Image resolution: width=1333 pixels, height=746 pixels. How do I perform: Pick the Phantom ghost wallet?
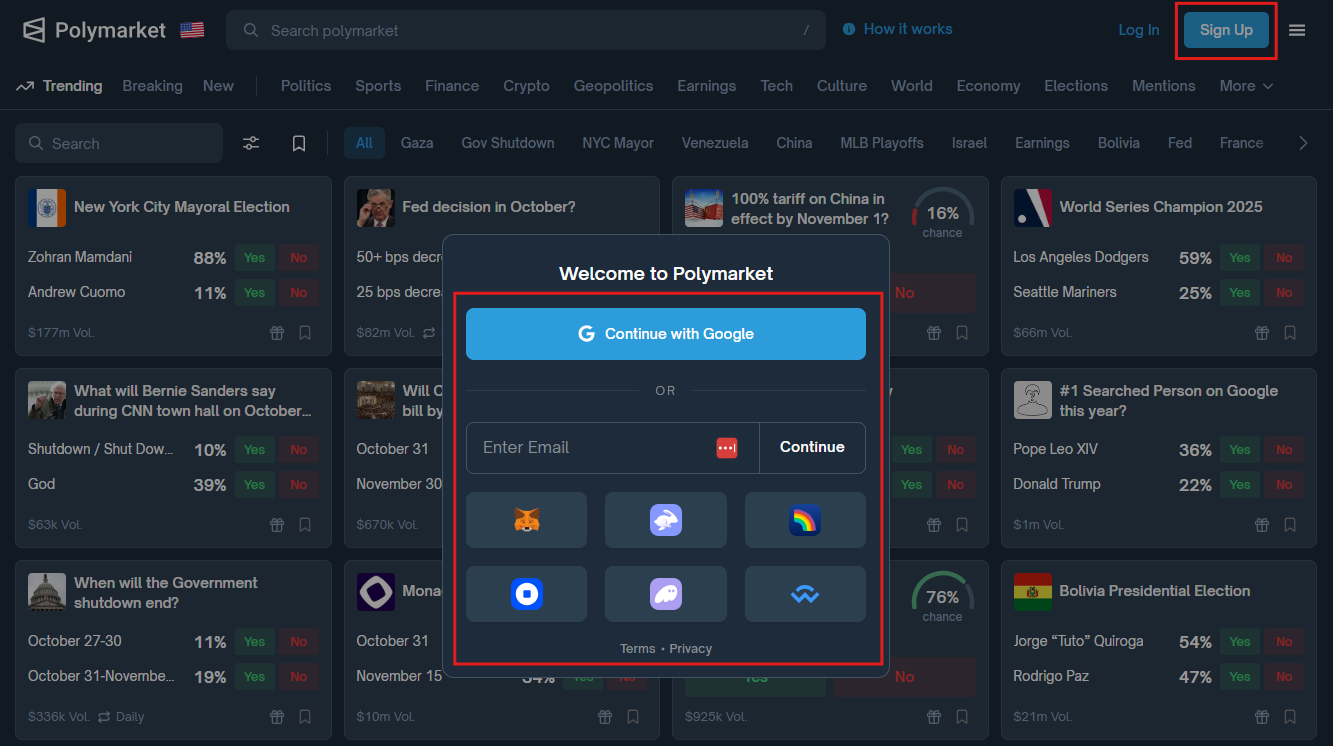pos(665,594)
